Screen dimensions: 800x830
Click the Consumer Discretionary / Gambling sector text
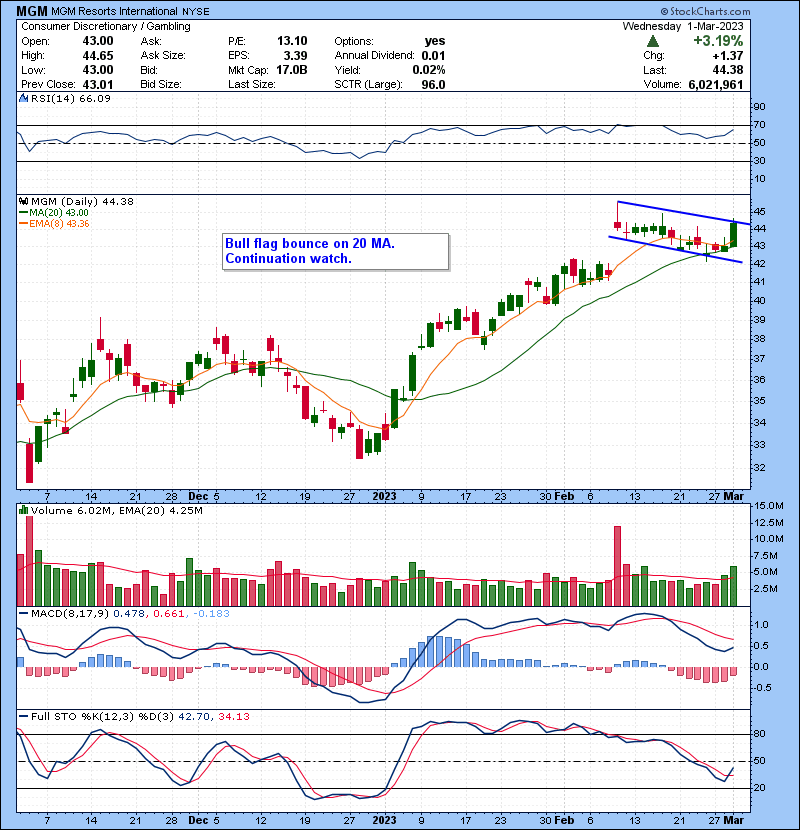90,26
